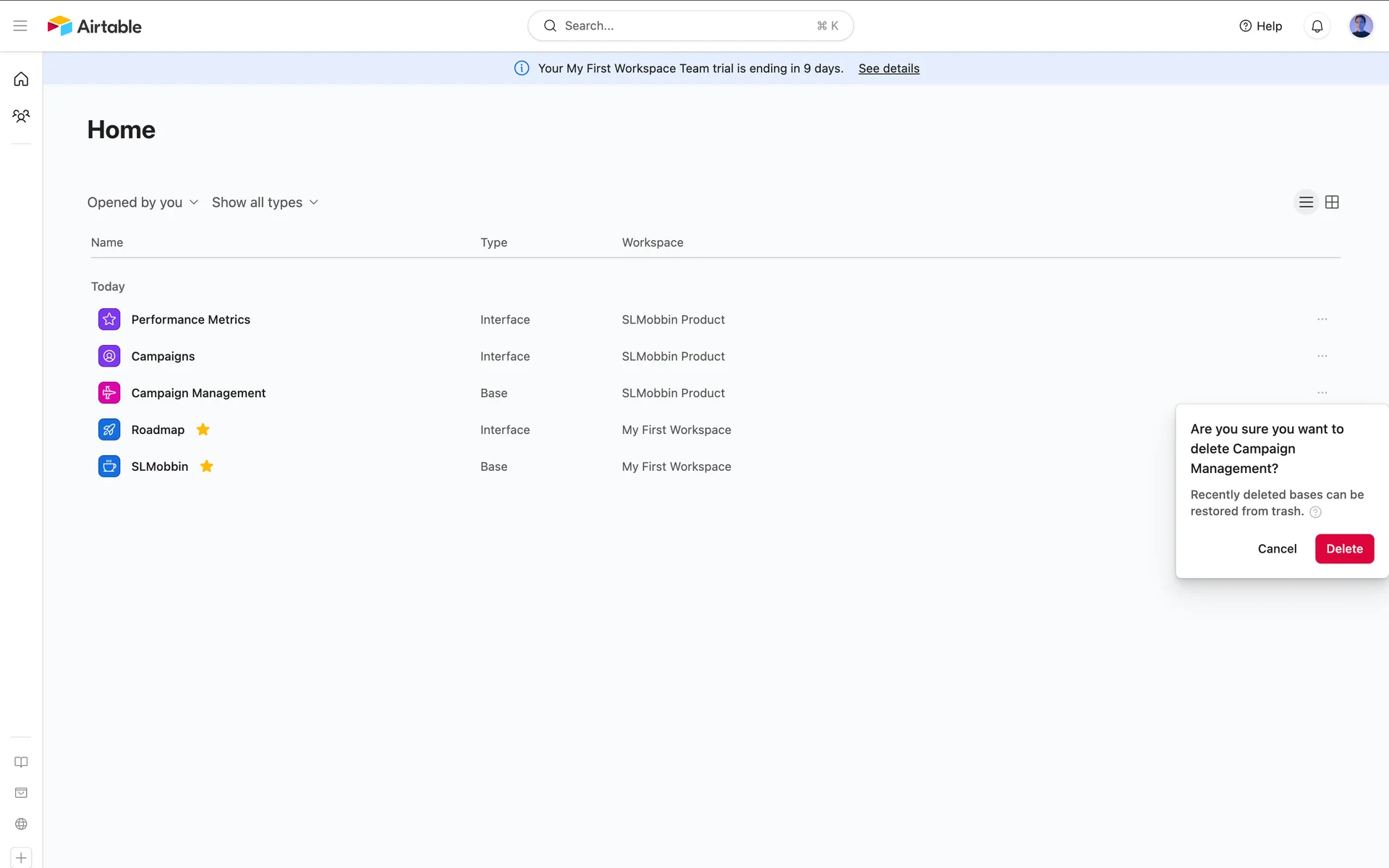Viewport: 1389px width, 868px height.
Task: Click the globe import icon
Action: (x=21, y=824)
